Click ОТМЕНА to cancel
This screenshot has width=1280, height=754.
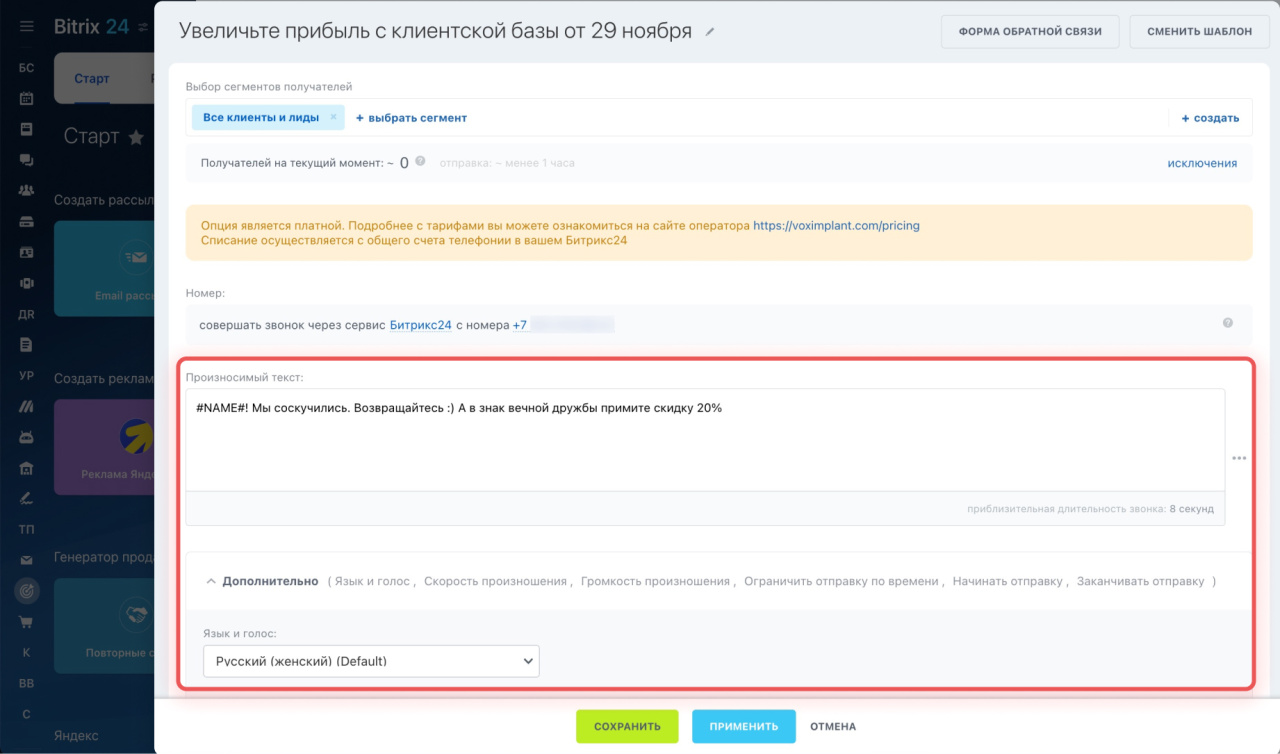pos(833,727)
